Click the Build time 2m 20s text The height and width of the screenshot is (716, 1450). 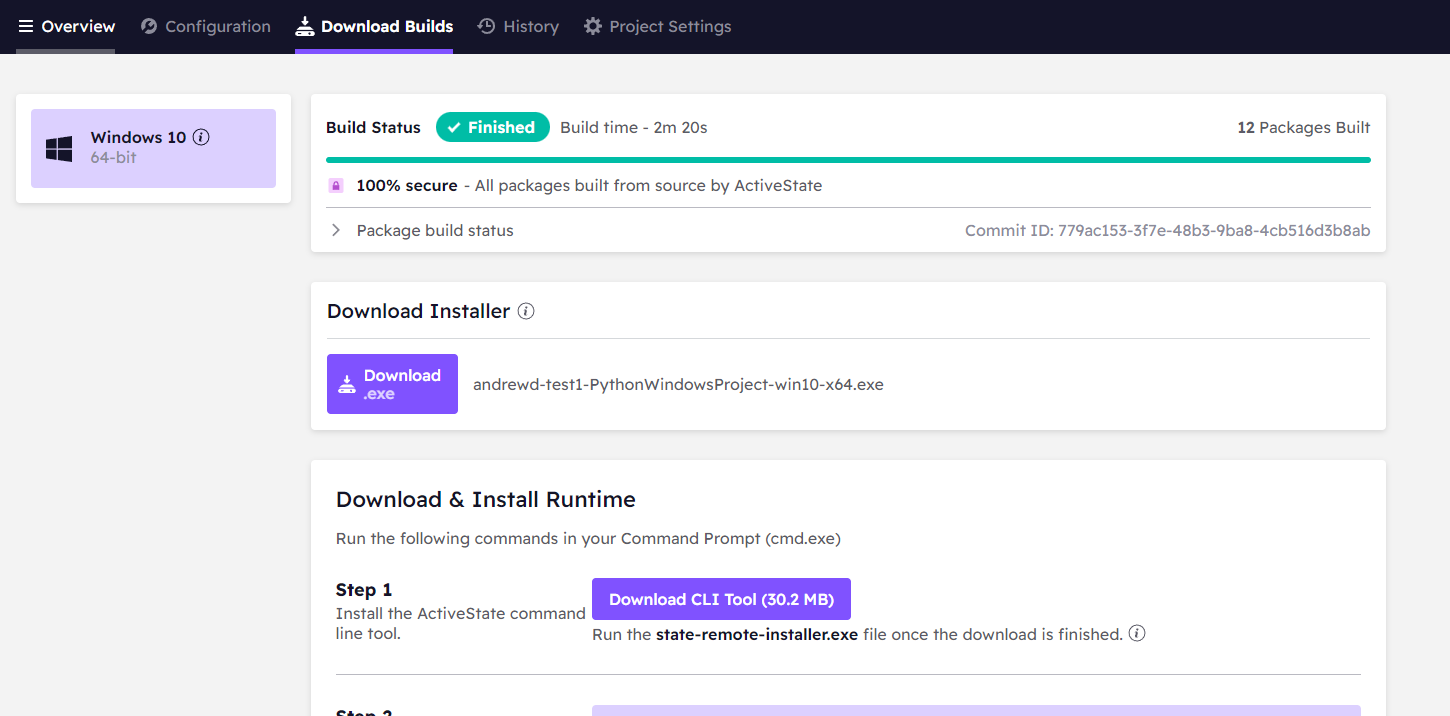pyautogui.click(x=633, y=128)
